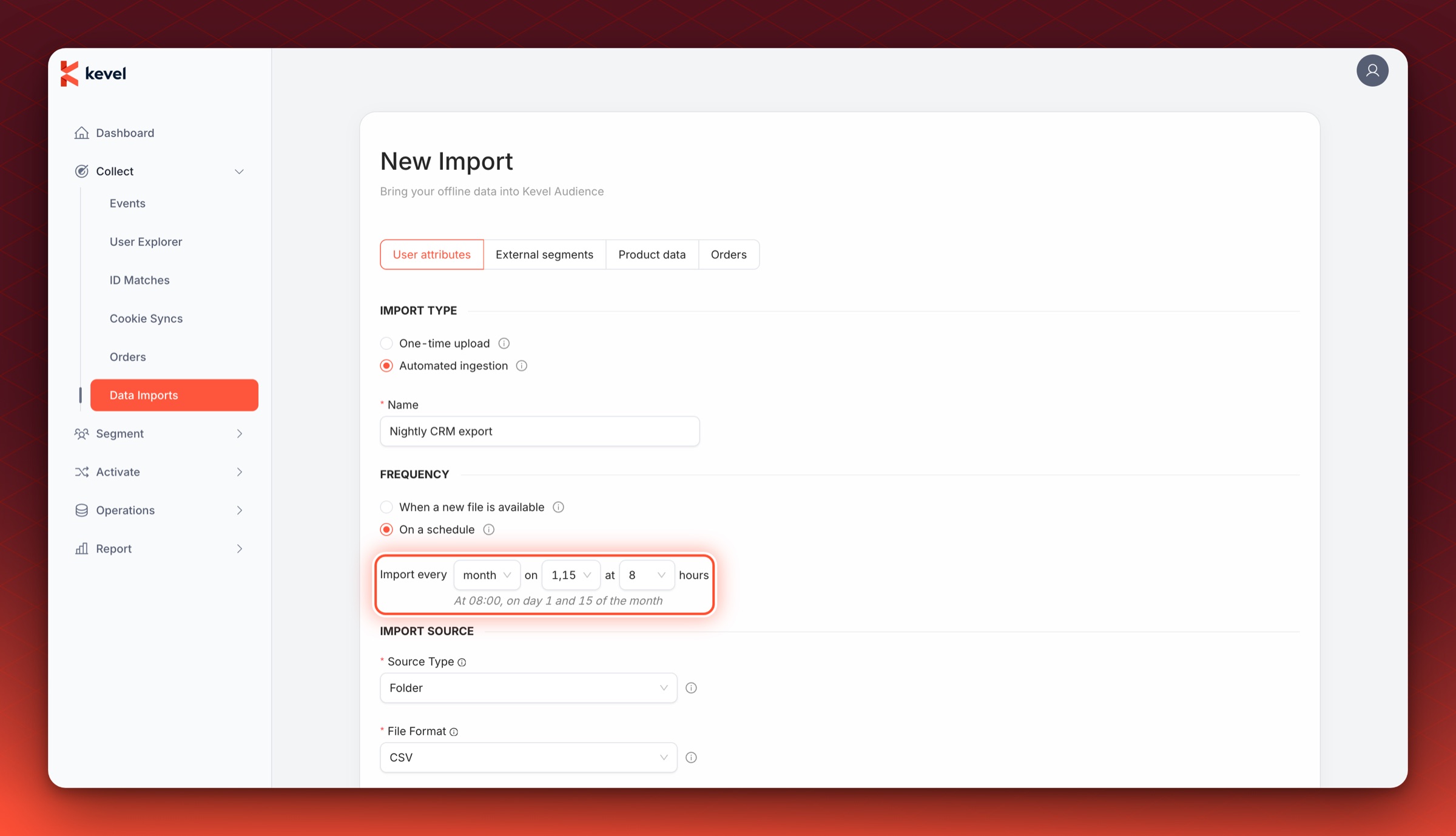Image resolution: width=1456 pixels, height=836 pixels.
Task: Open User Explorer in sidebar
Action: pos(146,241)
